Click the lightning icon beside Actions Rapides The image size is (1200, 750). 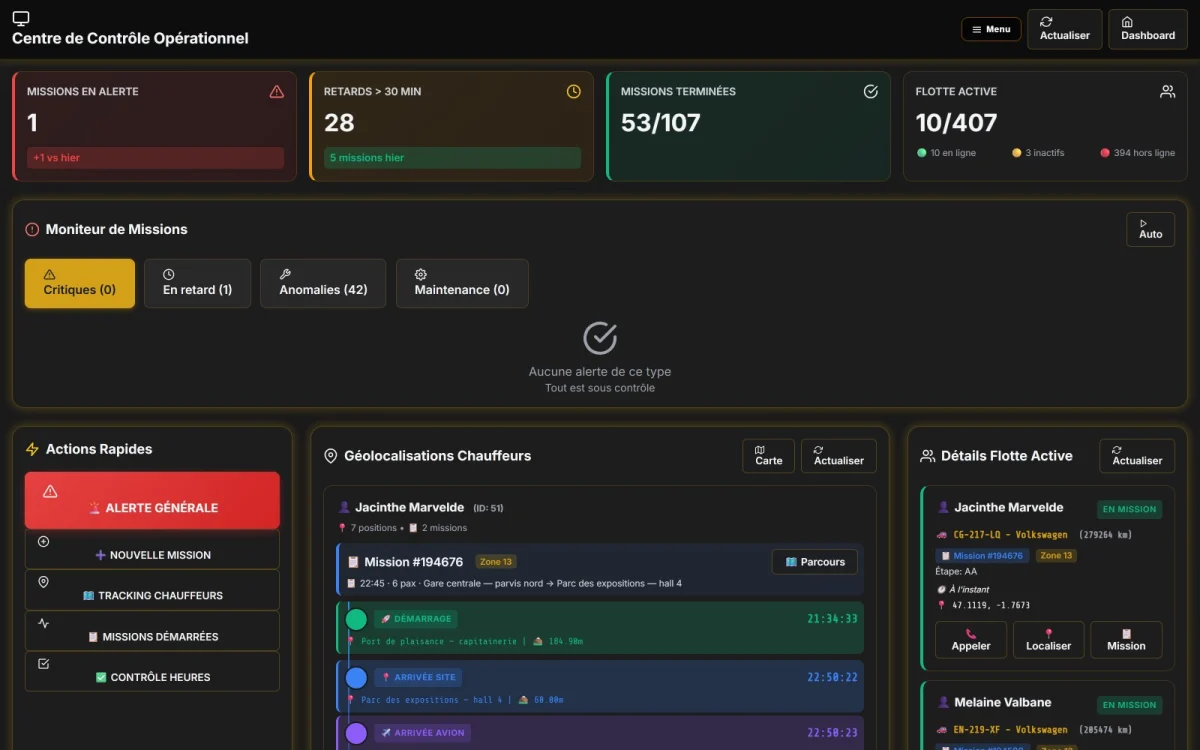(32, 450)
